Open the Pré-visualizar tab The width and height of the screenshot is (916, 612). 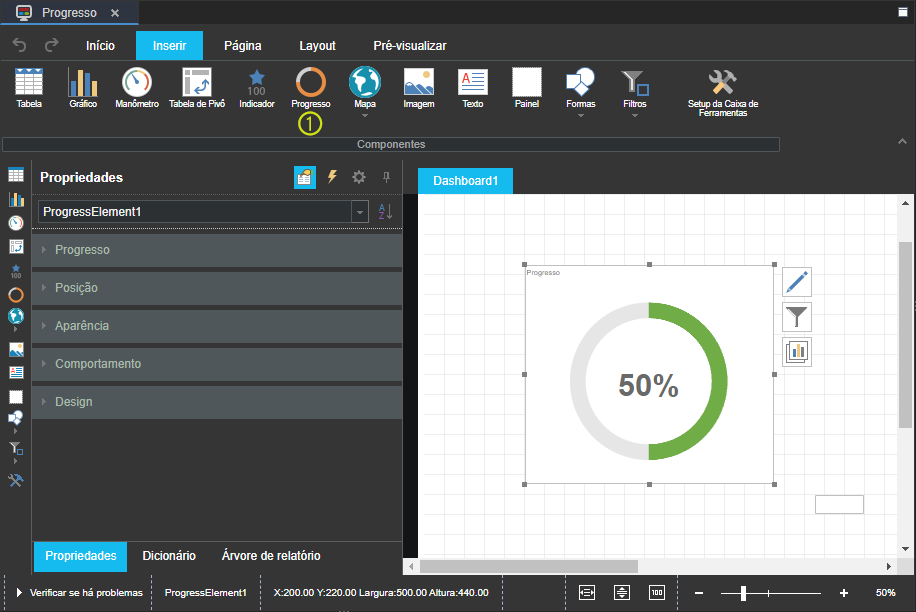point(410,46)
